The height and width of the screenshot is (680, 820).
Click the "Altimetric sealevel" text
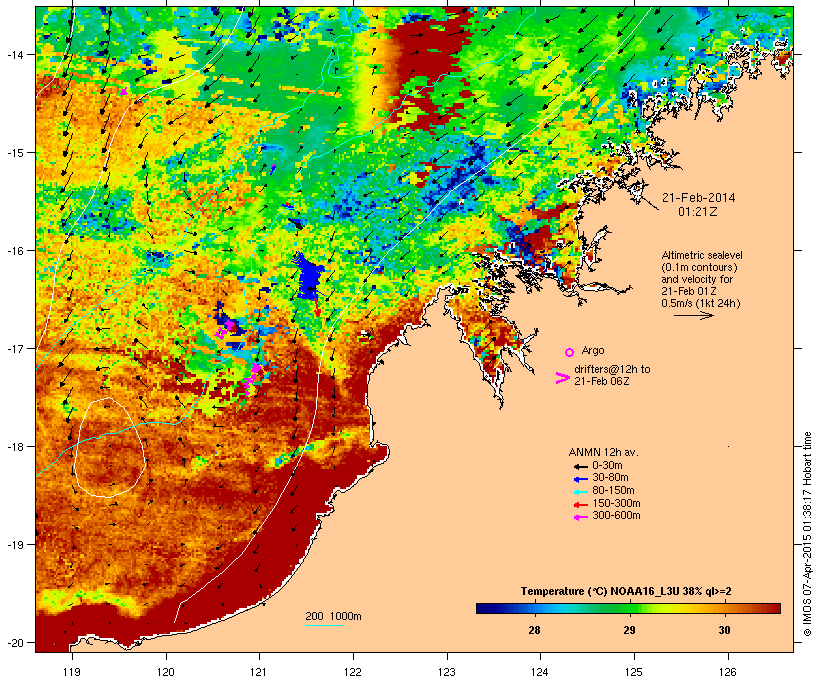click(x=702, y=255)
